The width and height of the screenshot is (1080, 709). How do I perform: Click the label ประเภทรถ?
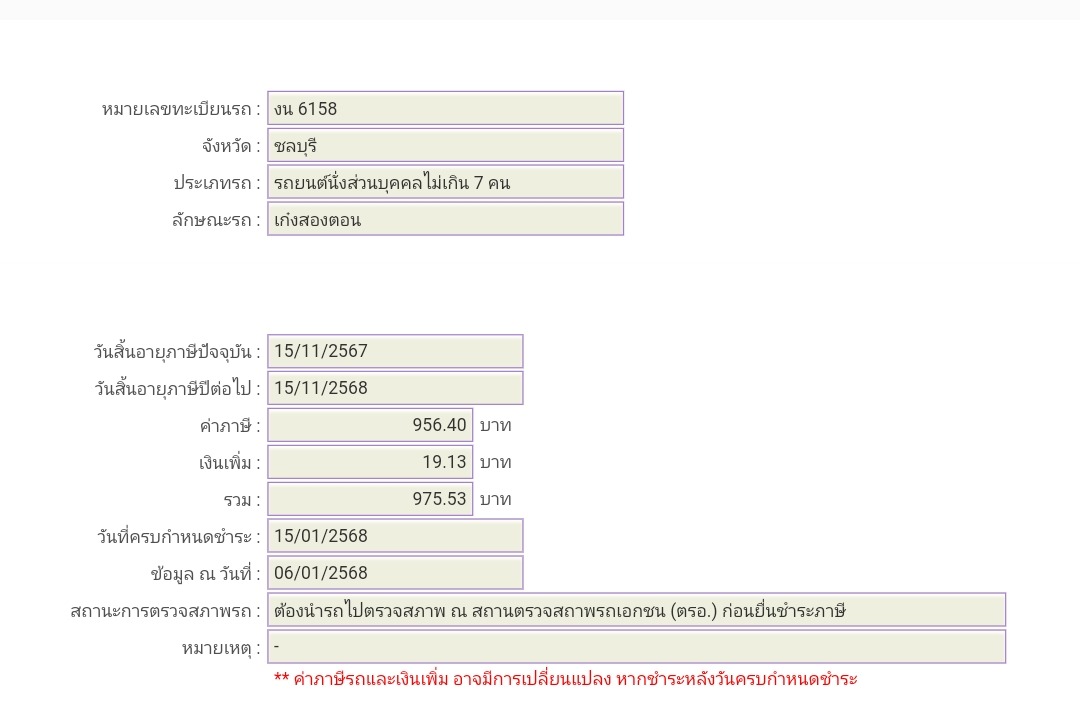click(x=217, y=183)
